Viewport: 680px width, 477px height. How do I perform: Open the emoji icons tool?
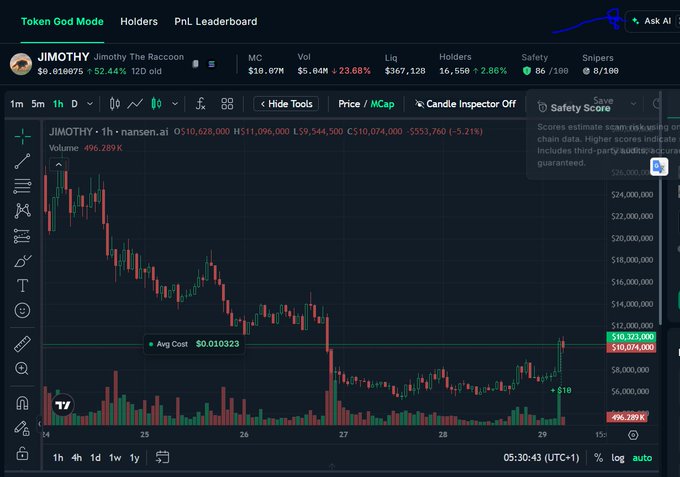pos(22,310)
